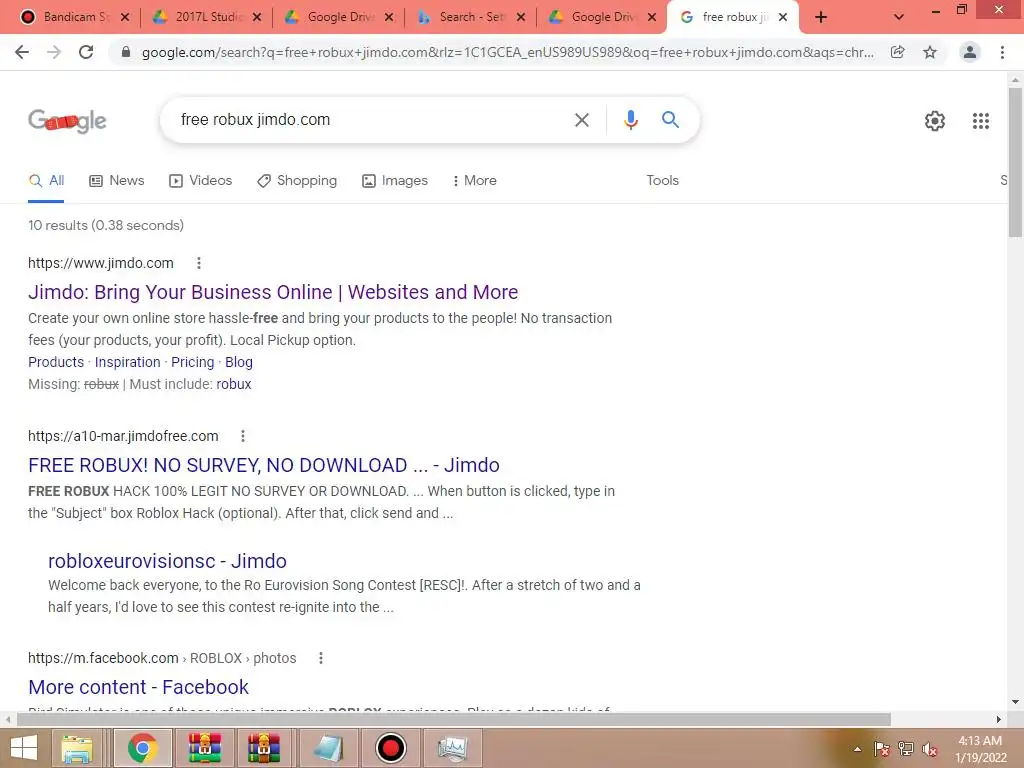
Task: Open the Products sitelink
Action: pyautogui.click(x=56, y=362)
